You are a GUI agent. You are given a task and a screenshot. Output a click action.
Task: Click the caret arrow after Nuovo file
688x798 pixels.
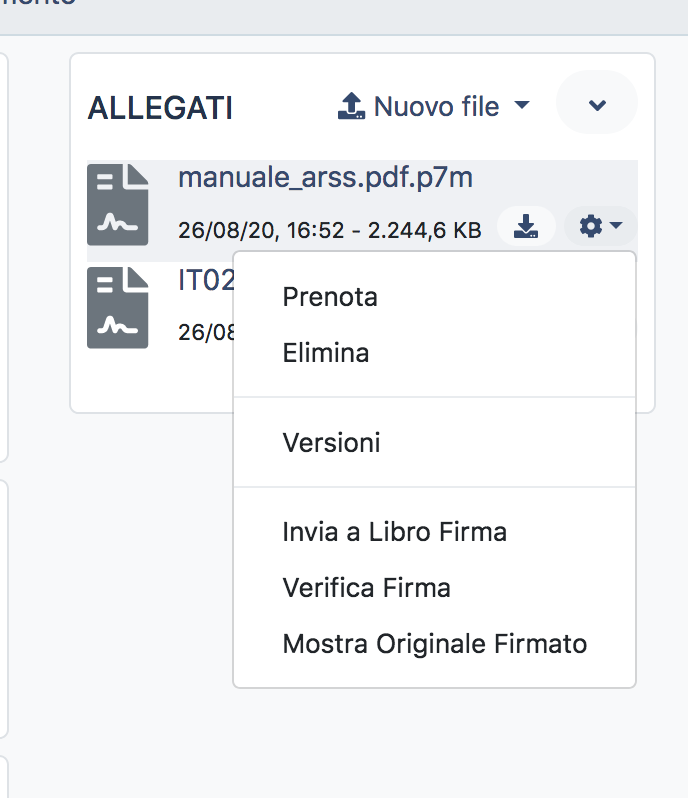point(521,105)
